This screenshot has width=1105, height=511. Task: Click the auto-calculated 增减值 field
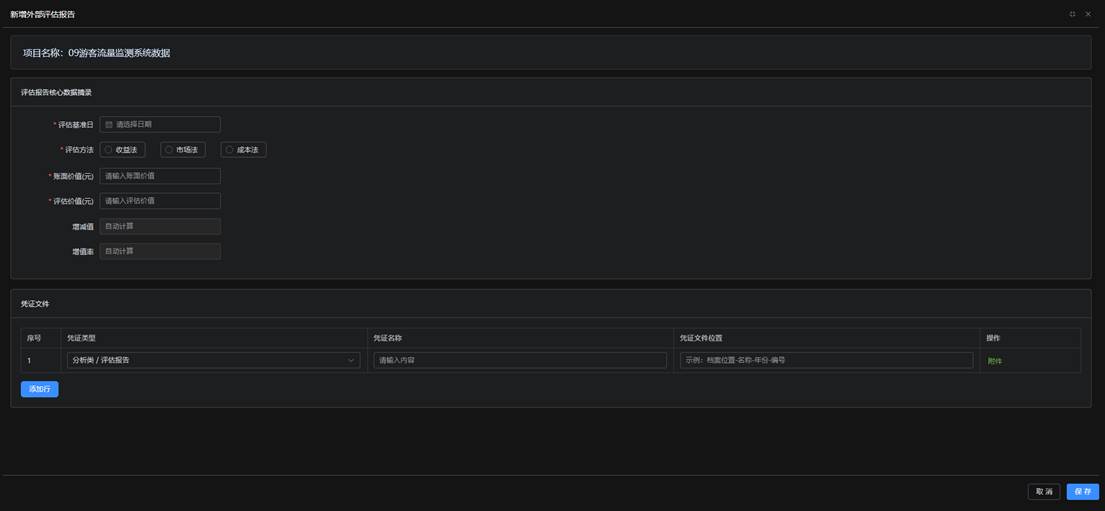click(160, 227)
